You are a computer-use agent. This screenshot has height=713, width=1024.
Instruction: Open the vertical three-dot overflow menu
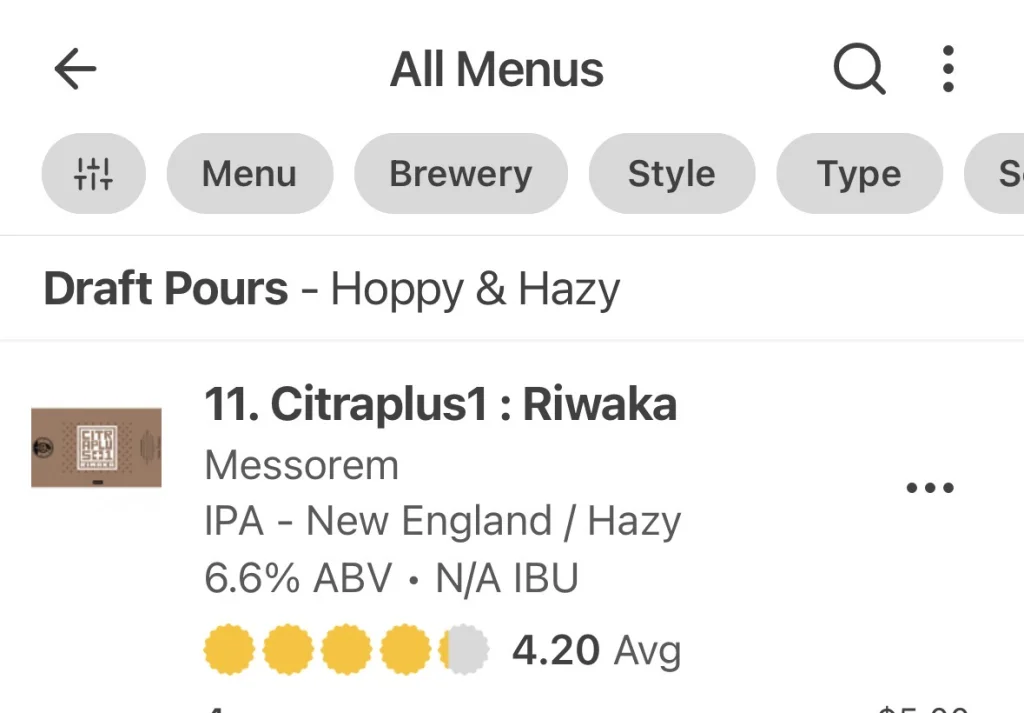point(948,69)
